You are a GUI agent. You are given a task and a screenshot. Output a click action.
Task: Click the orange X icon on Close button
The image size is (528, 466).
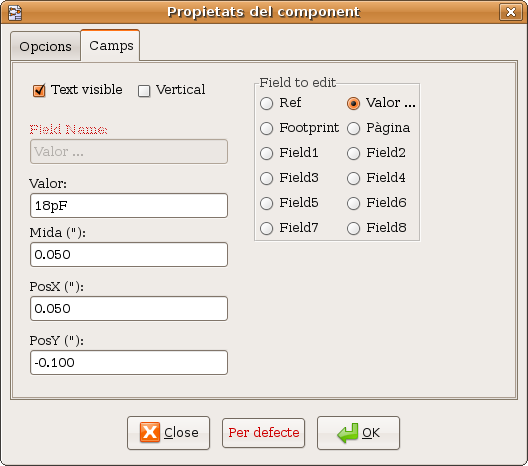(x=150, y=432)
